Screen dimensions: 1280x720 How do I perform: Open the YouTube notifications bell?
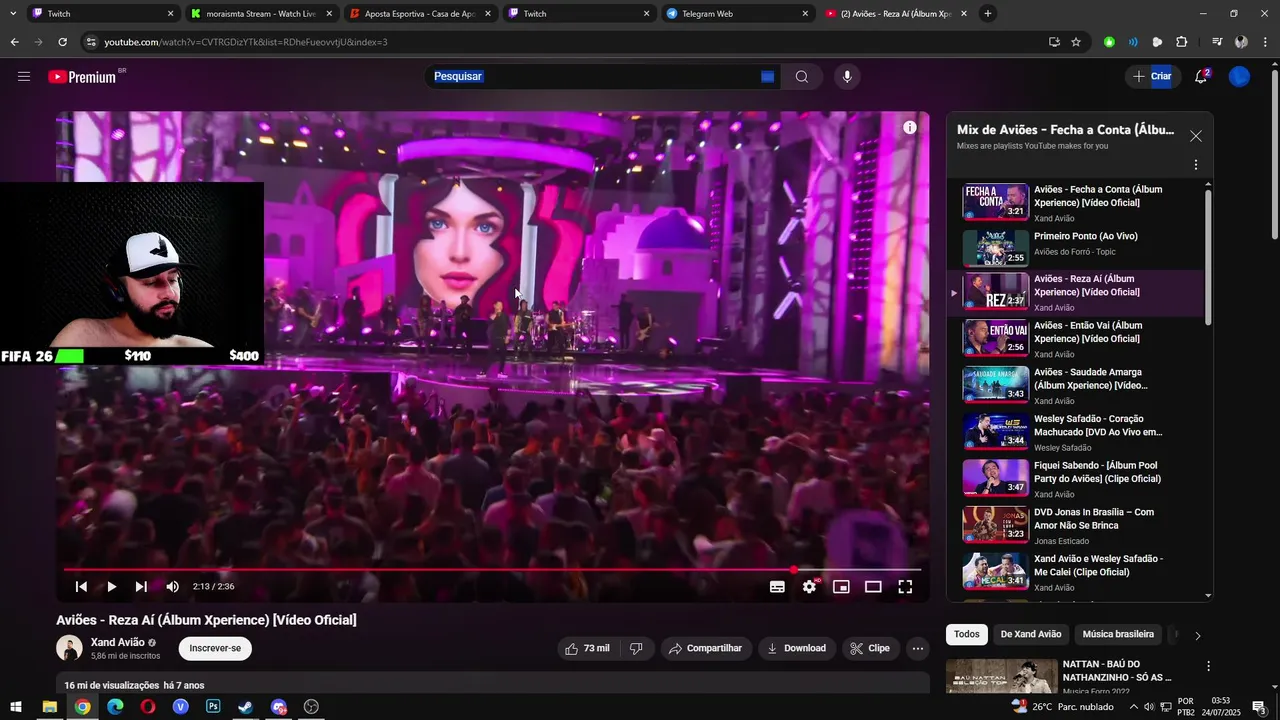click(x=1201, y=77)
